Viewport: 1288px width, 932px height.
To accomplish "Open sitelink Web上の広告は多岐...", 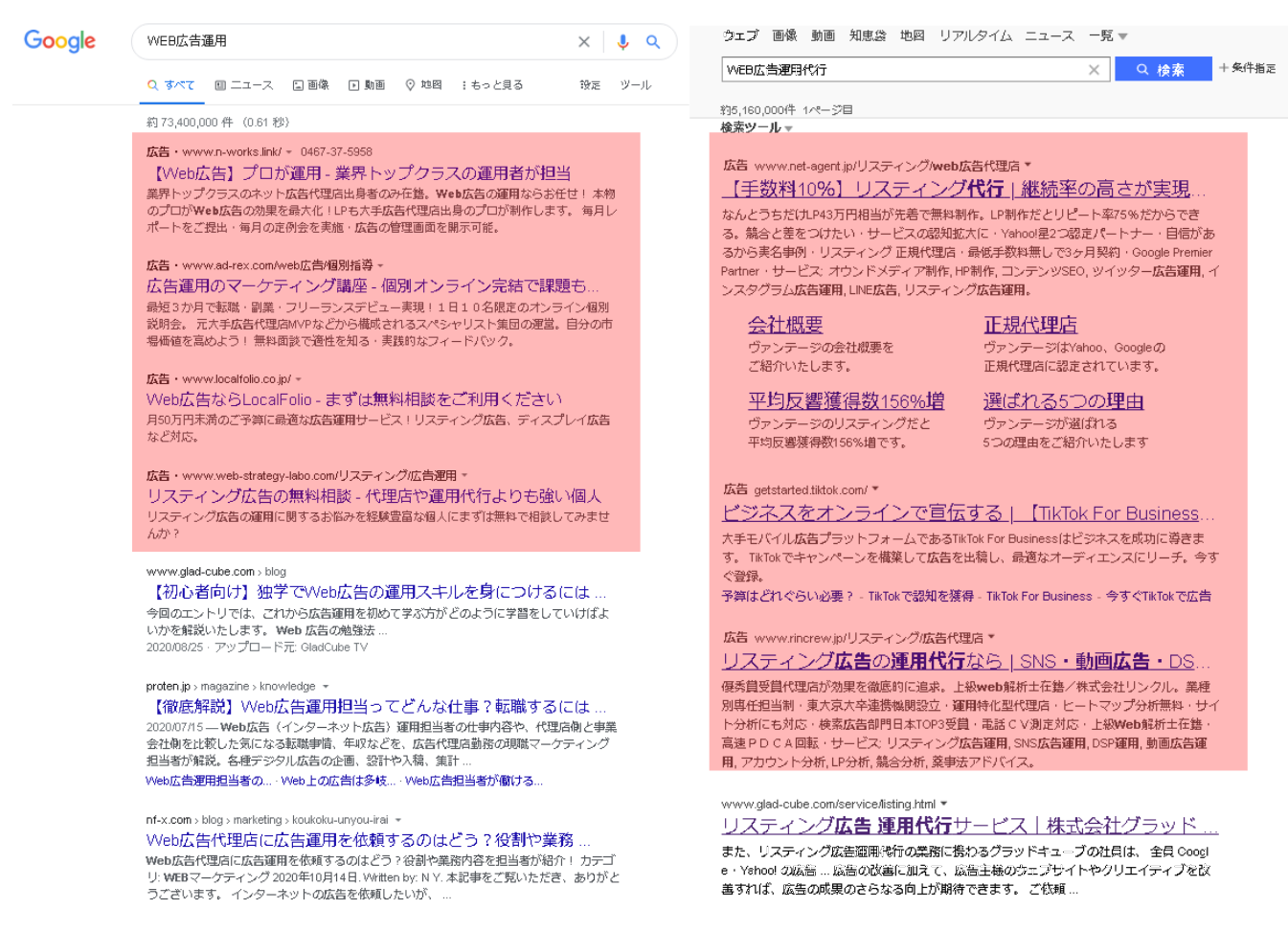I will pos(338,781).
